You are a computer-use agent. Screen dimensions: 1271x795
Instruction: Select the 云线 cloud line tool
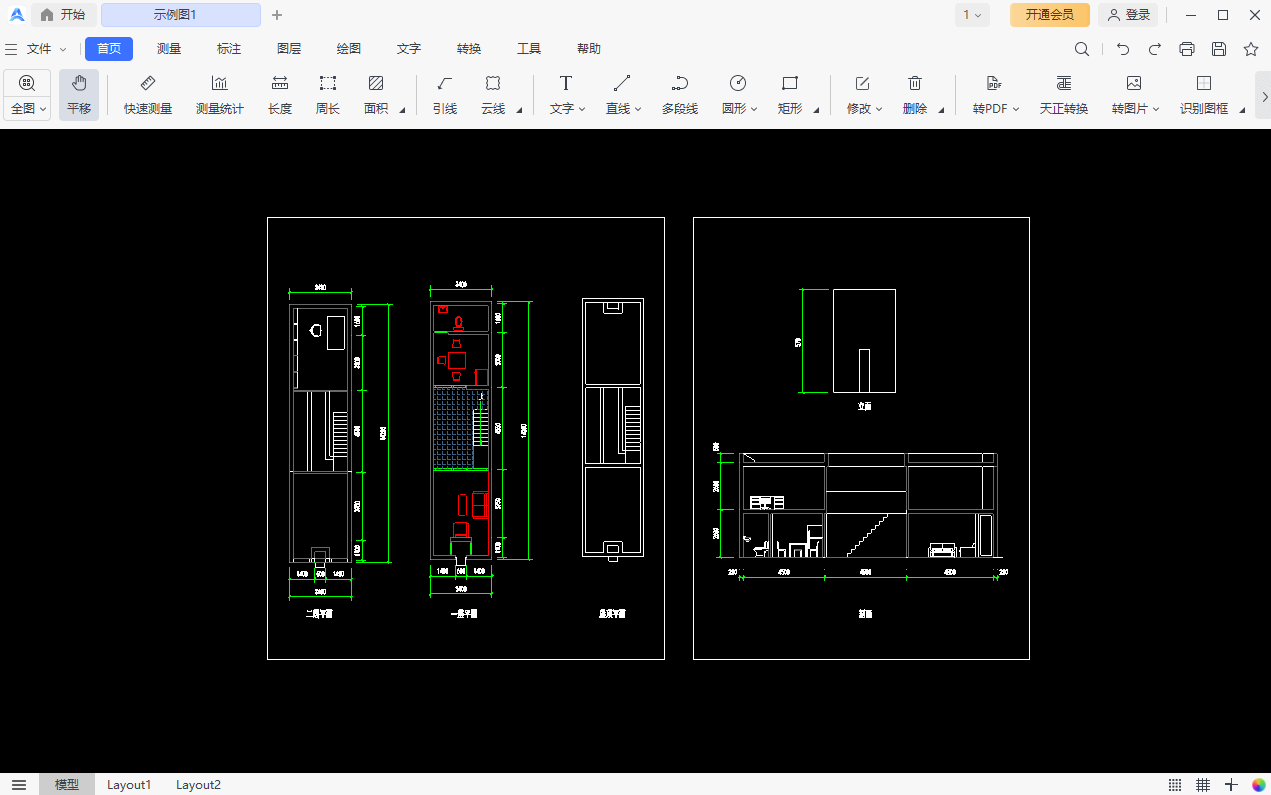[x=493, y=95]
